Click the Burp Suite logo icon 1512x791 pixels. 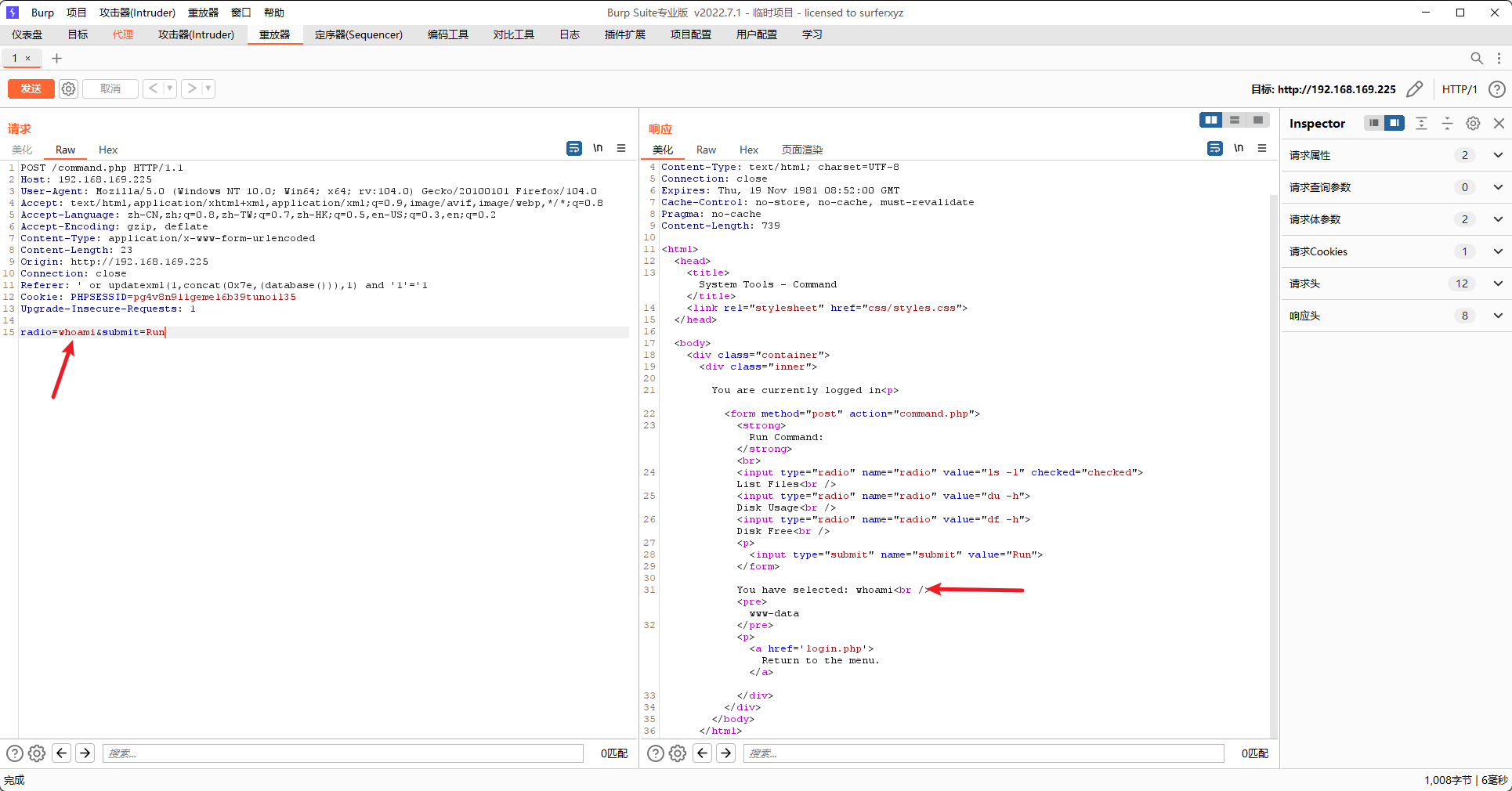pyautogui.click(x=13, y=13)
